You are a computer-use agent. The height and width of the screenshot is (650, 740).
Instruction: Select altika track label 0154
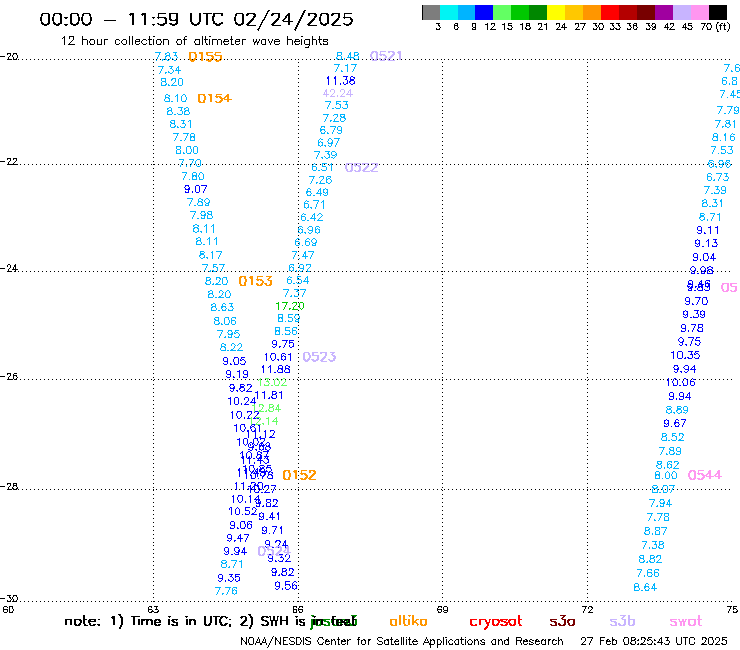click(214, 98)
